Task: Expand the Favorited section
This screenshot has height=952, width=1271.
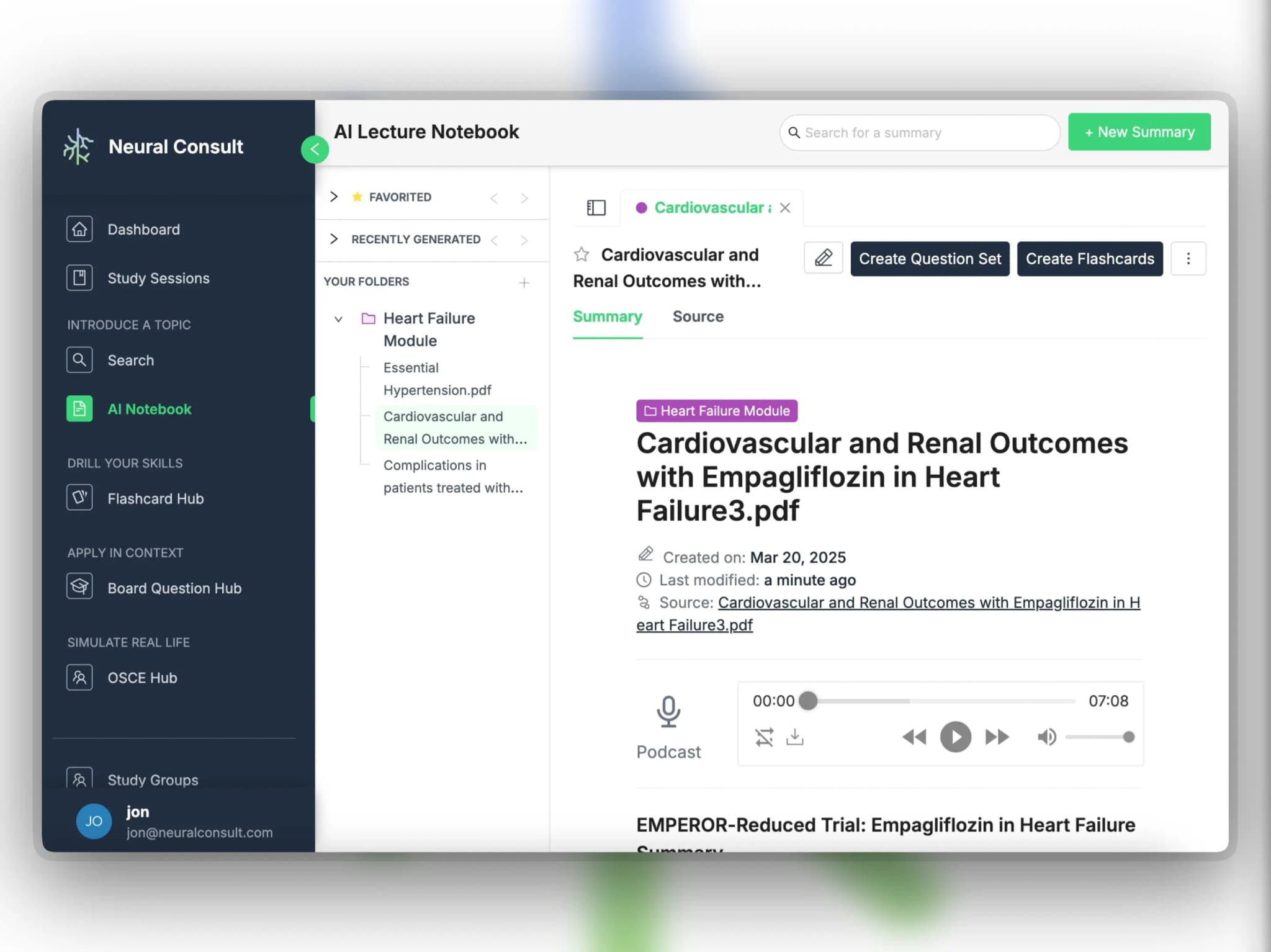Action: click(334, 197)
